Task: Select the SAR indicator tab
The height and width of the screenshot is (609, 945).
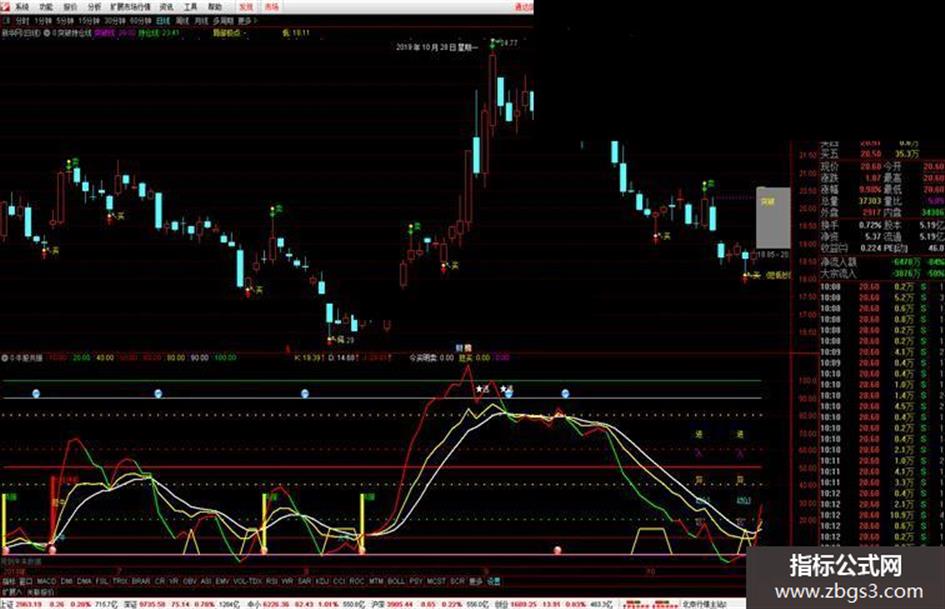Action: click(x=304, y=581)
